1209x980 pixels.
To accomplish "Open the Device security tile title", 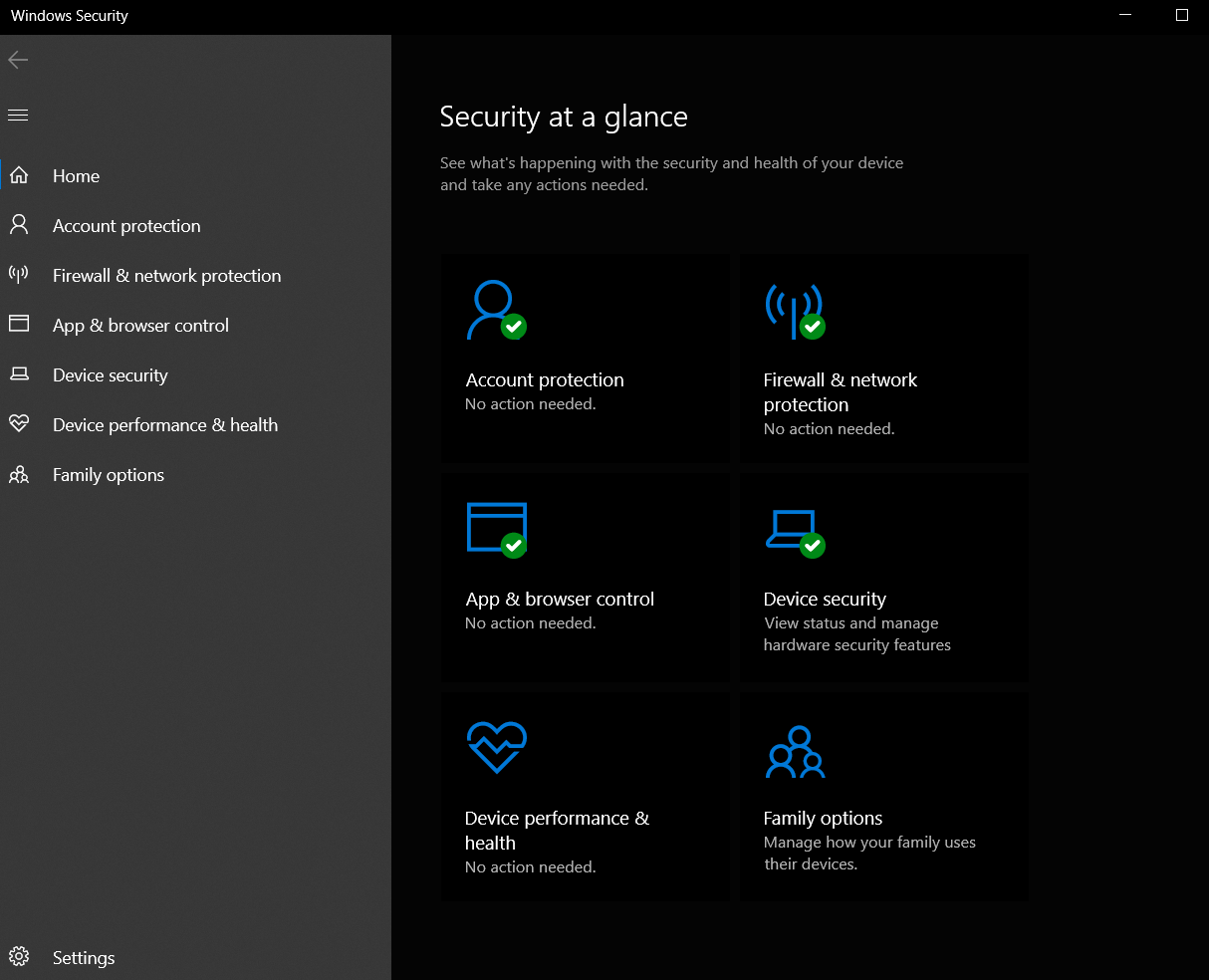I will pos(825,599).
